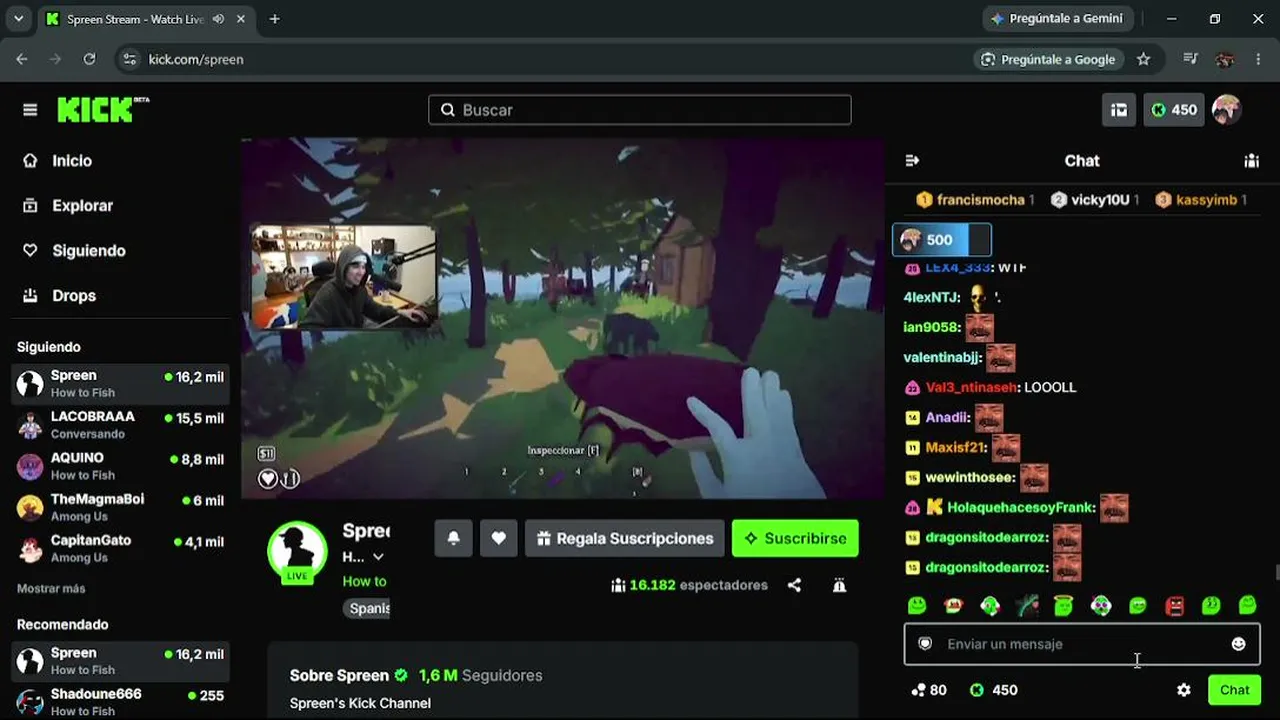The image size is (1280, 720).
Task: Toggle follow heart for Spreen
Action: tap(499, 538)
